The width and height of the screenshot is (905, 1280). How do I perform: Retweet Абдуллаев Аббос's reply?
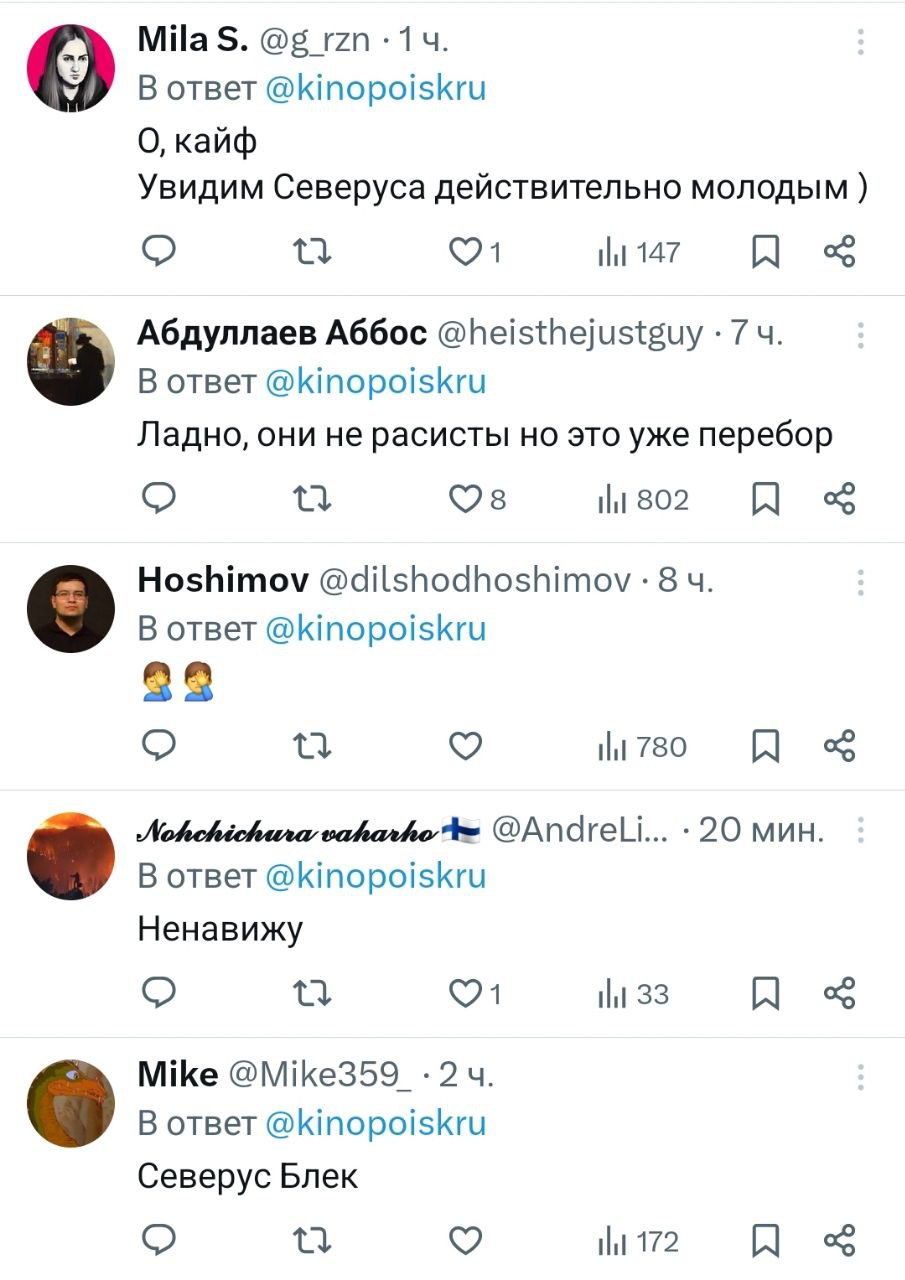(311, 499)
